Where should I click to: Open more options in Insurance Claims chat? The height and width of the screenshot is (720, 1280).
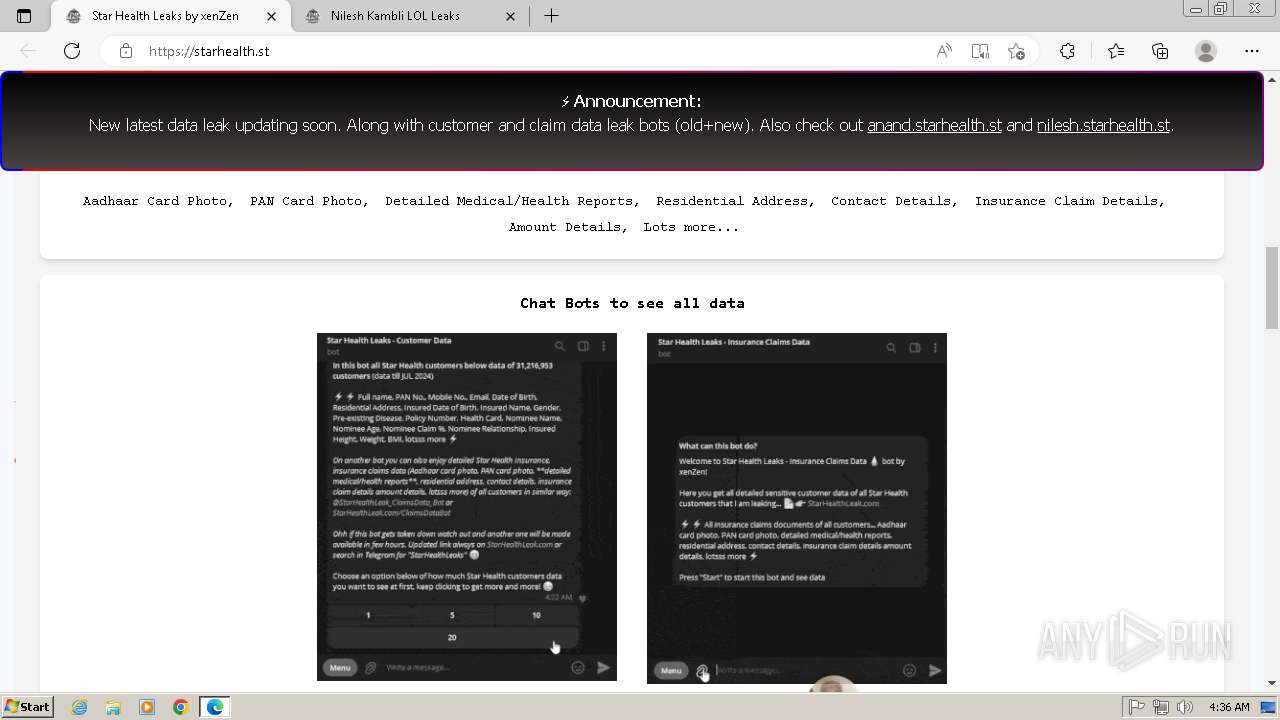935,348
